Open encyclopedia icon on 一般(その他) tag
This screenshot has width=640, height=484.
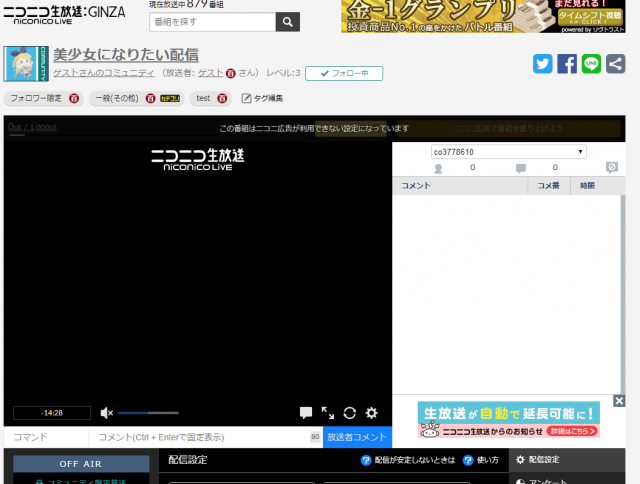tap(150, 98)
